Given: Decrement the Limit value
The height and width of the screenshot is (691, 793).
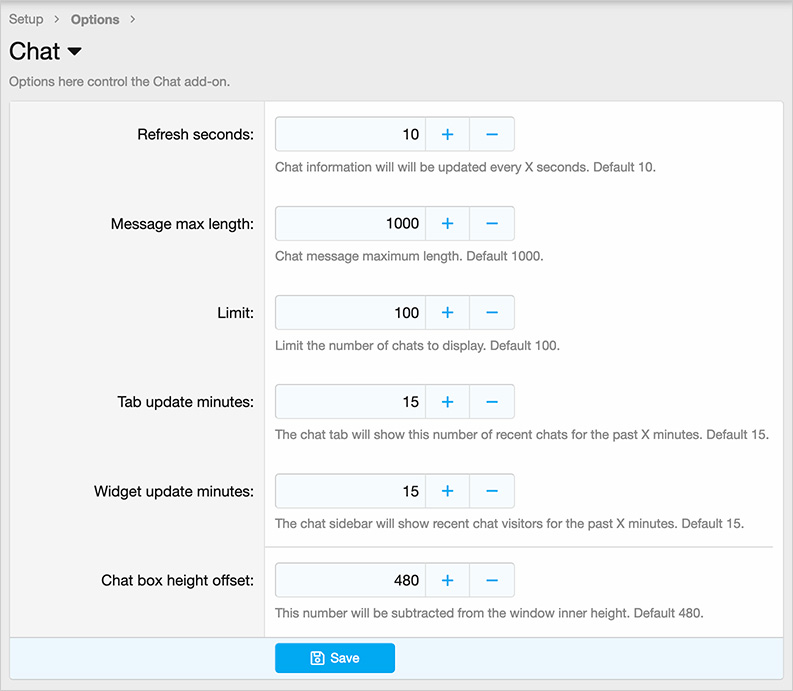Looking at the screenshot, I should pyautogui.click(x=492, y=312).
